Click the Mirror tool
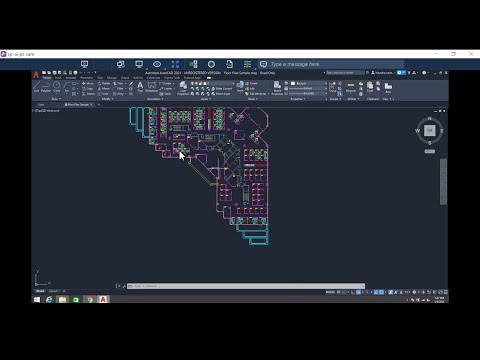Image resolution: width=480 pixels, height=360 pixels. [104, 89]
